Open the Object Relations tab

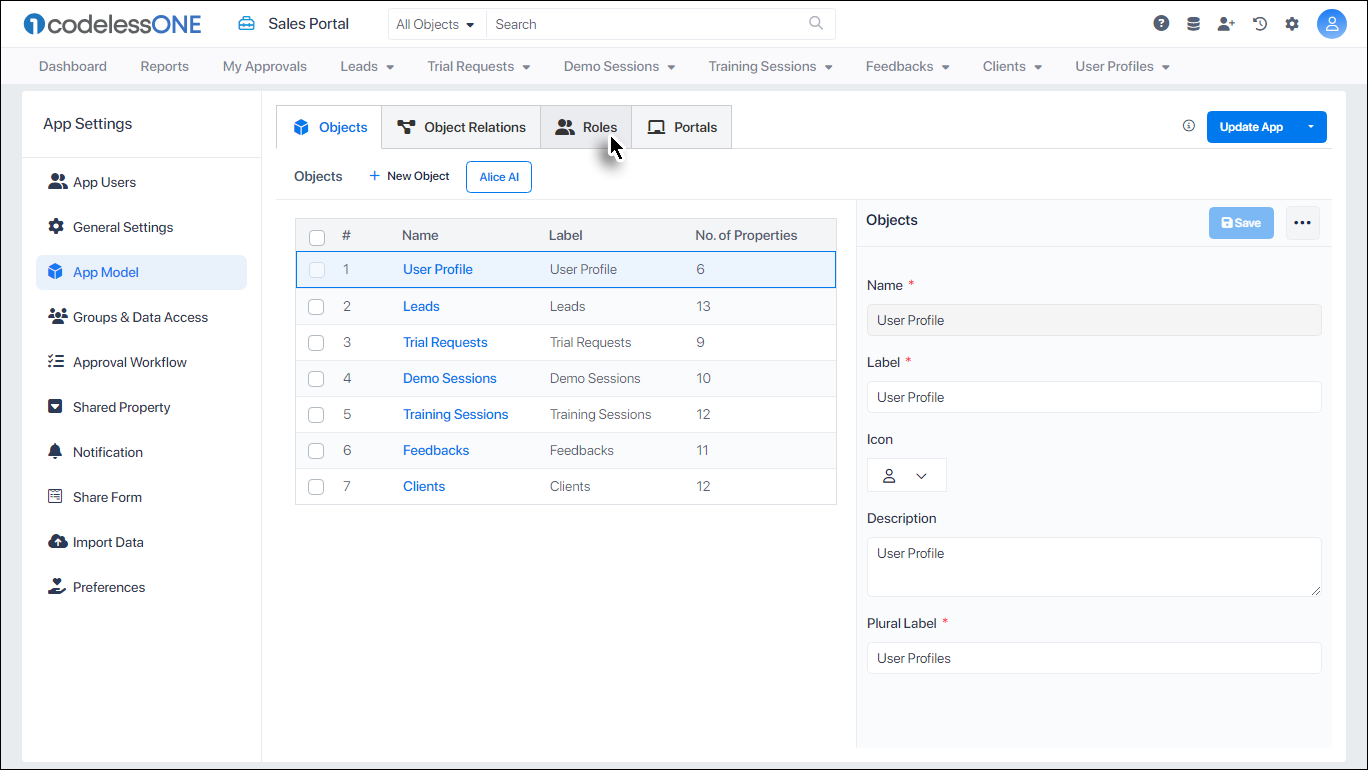[461, 127]
